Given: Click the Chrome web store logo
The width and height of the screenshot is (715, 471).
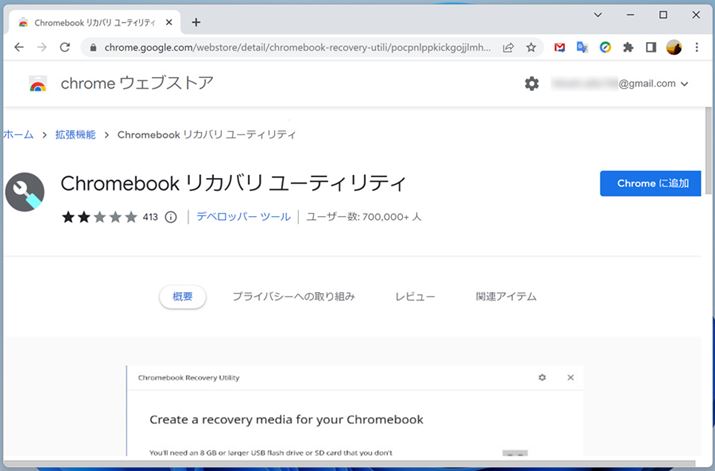Looking at the screenshot, I should pos(38,84).
